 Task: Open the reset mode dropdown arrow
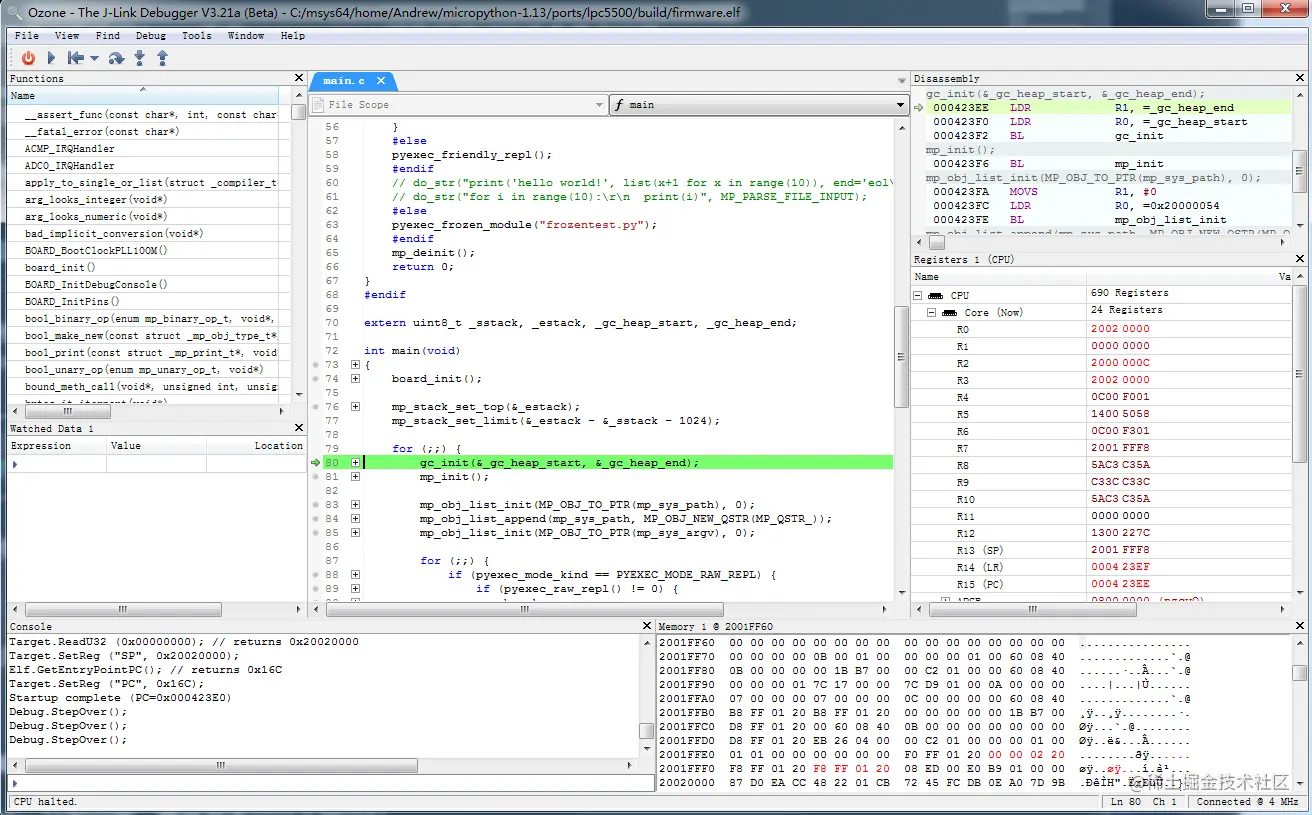pyautogui.click(x=94, y=58)
